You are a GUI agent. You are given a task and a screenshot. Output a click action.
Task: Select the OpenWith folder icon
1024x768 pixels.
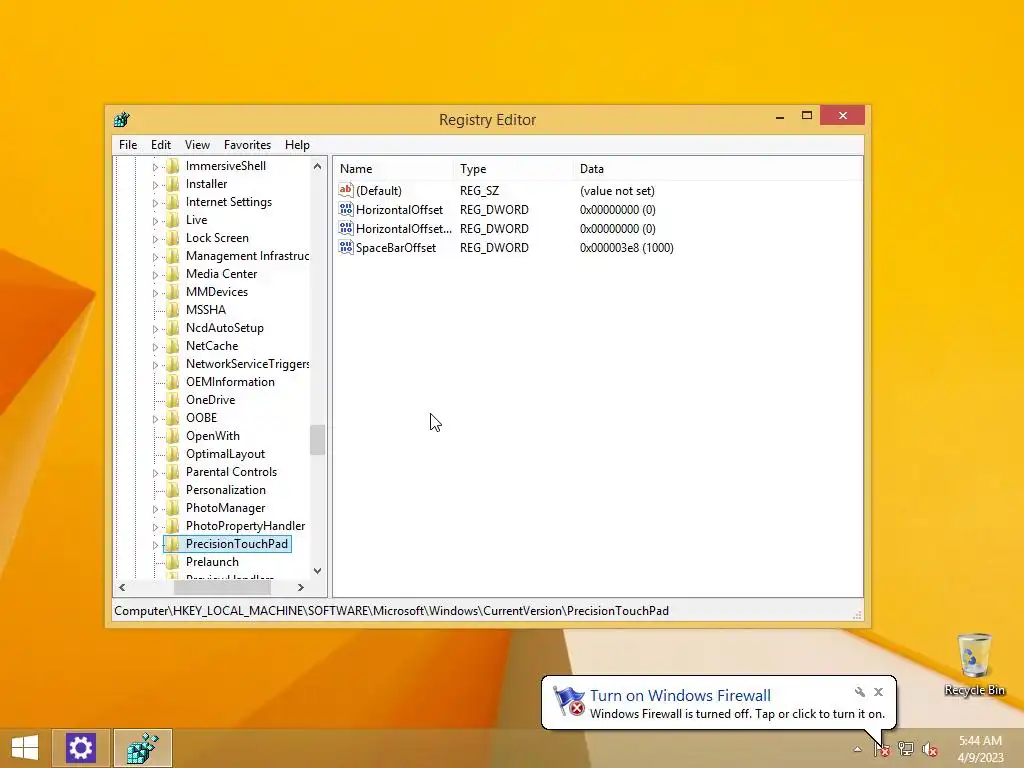tap(173, 436)
